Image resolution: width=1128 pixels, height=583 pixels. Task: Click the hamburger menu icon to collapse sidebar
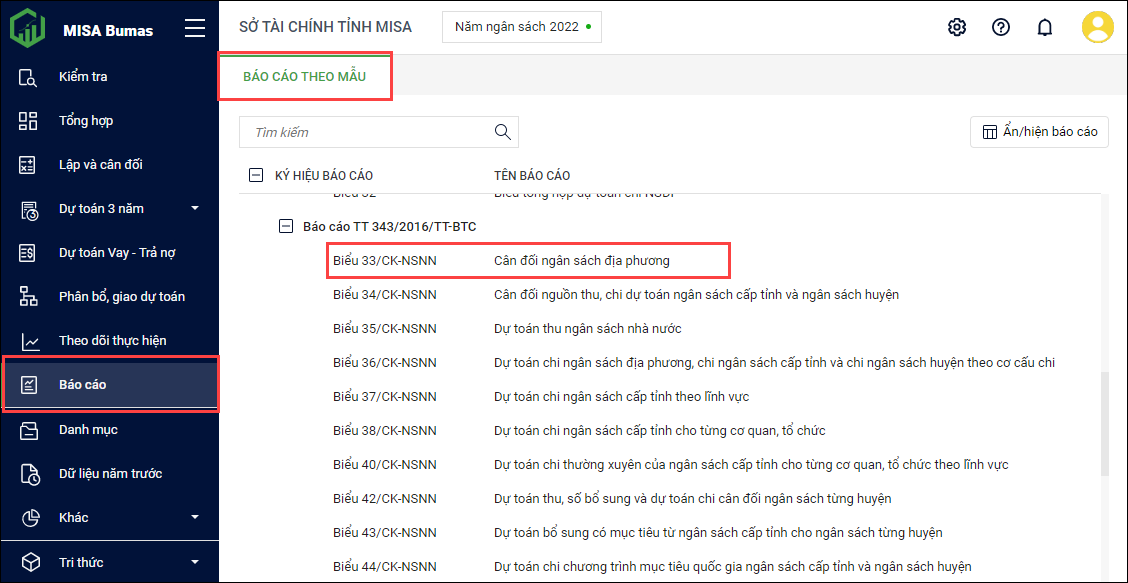[x=195, y=29]
